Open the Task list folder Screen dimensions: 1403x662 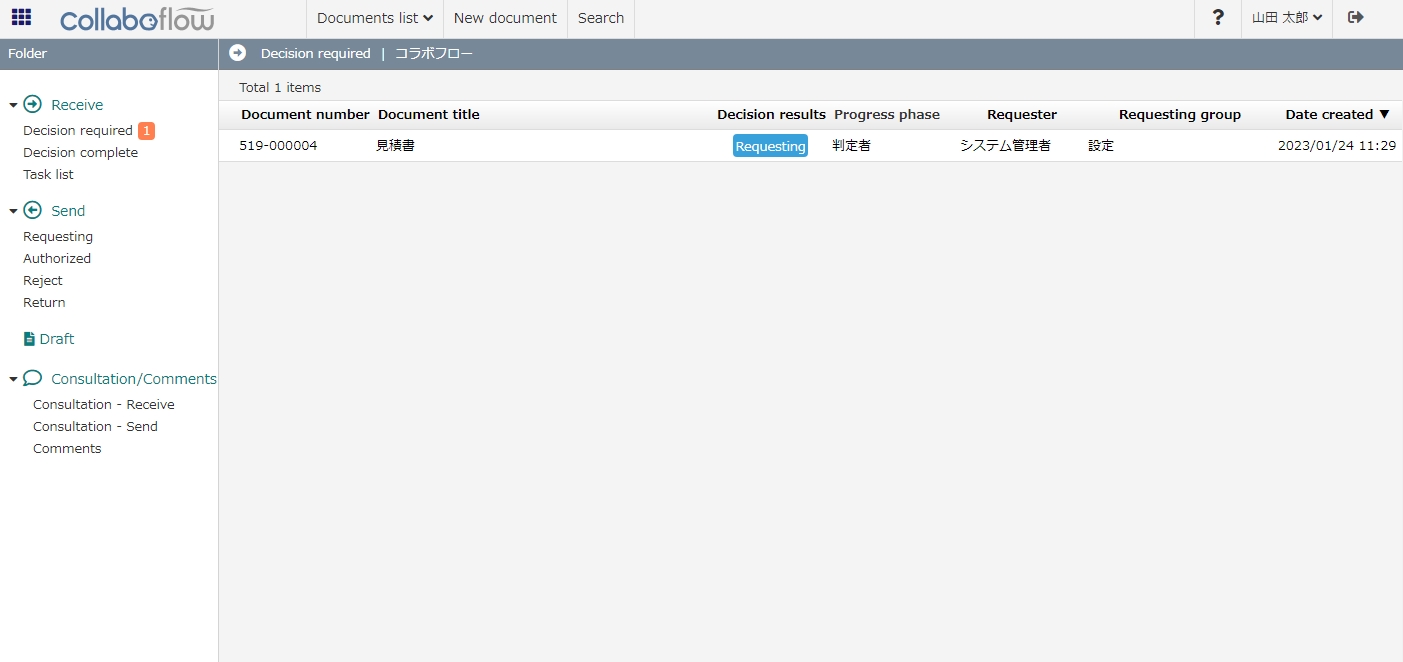(48, 175)
